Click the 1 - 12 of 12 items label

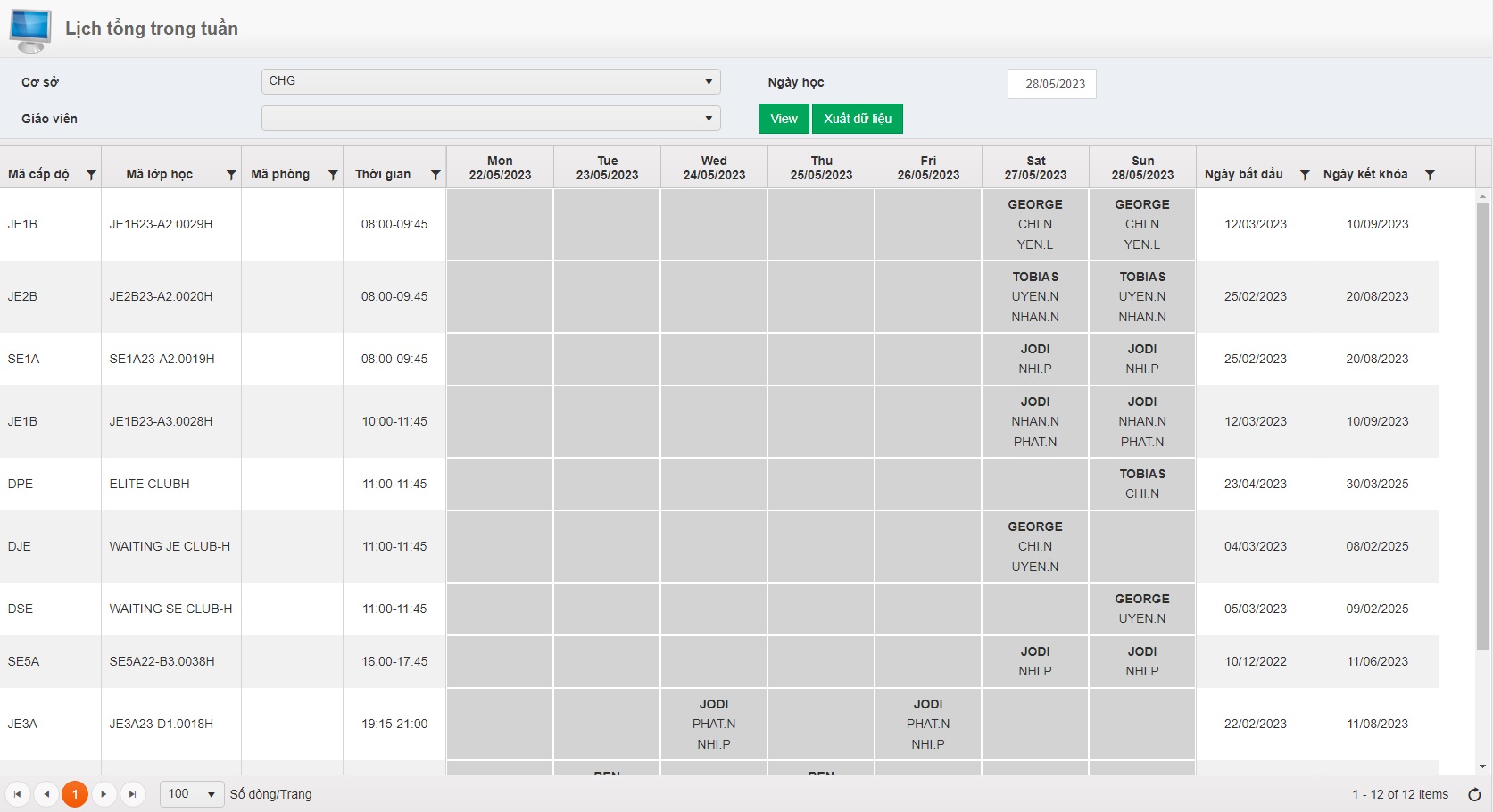point(1400,794)
